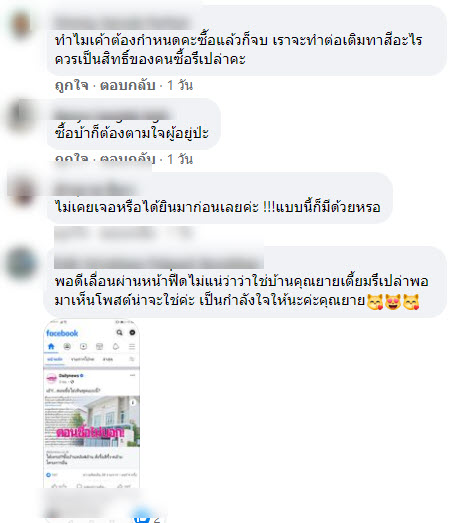The image size is (470, 523).
Task: Open the '1 วัน' timestamp of the second comment
Action: [x=180, y=159]
